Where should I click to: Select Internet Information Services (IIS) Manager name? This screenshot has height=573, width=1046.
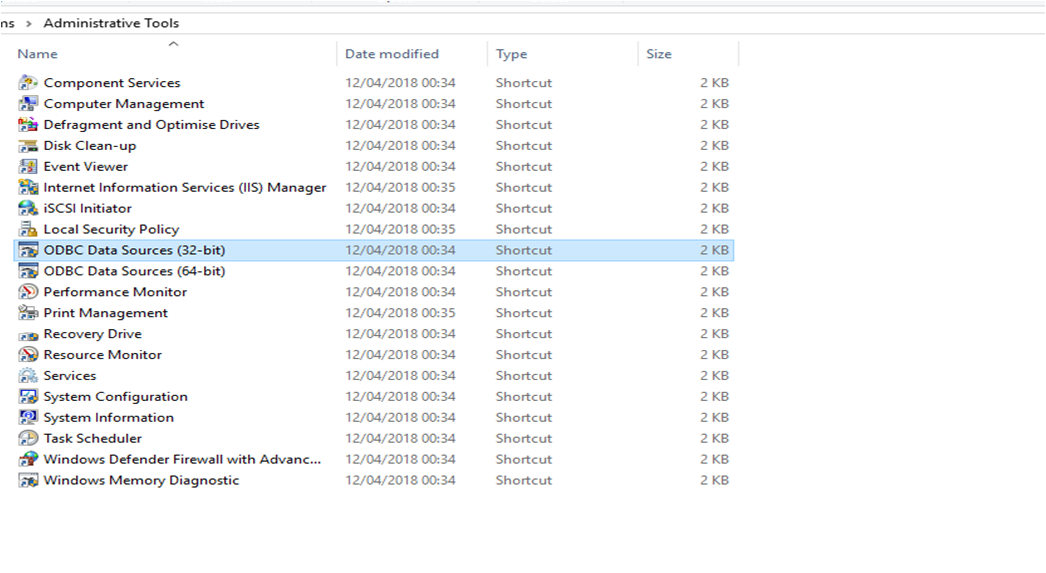(x=185, y=187)
